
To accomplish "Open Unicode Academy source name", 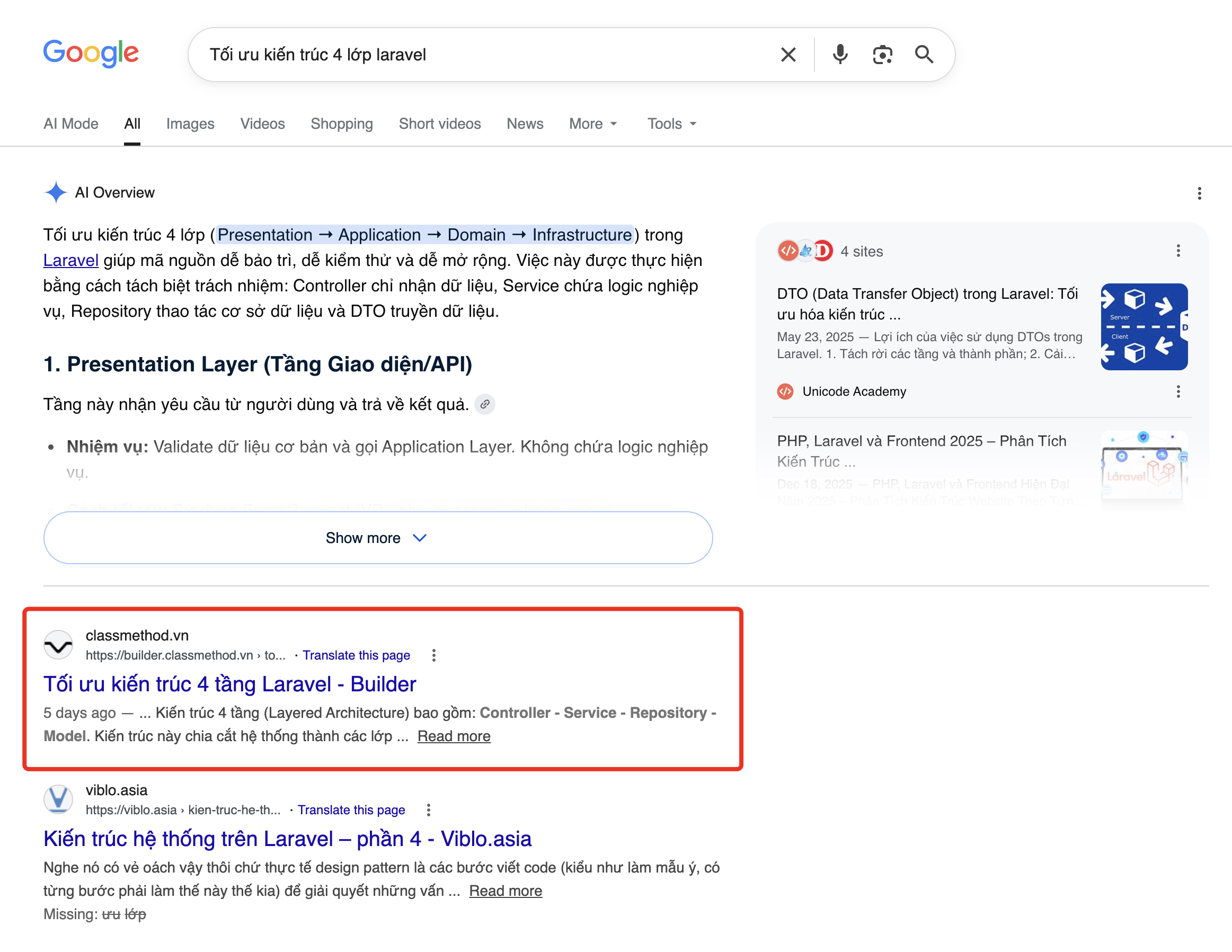I will coord(854,392).
